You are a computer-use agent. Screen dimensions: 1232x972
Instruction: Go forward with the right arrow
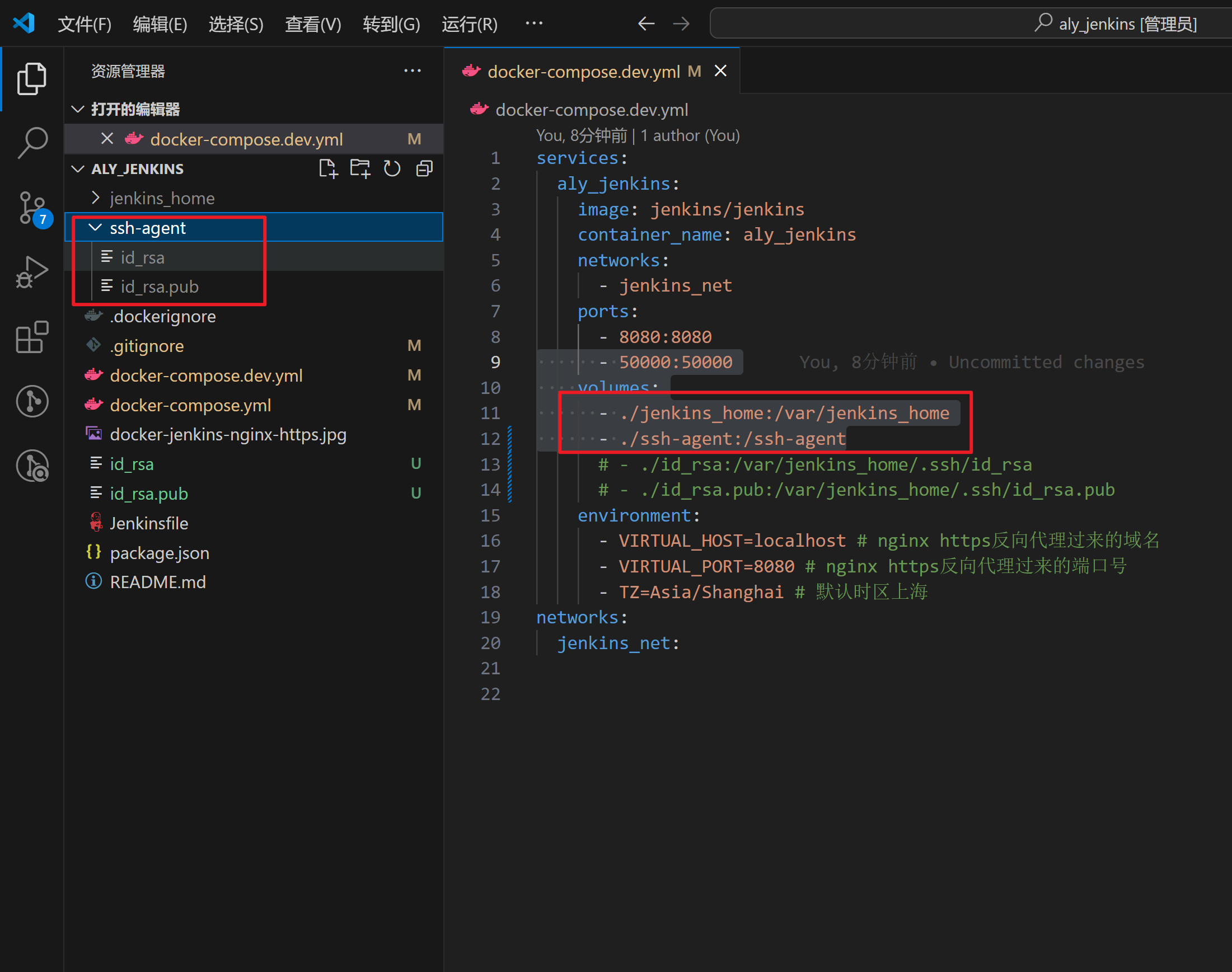(x=681, y=24)
